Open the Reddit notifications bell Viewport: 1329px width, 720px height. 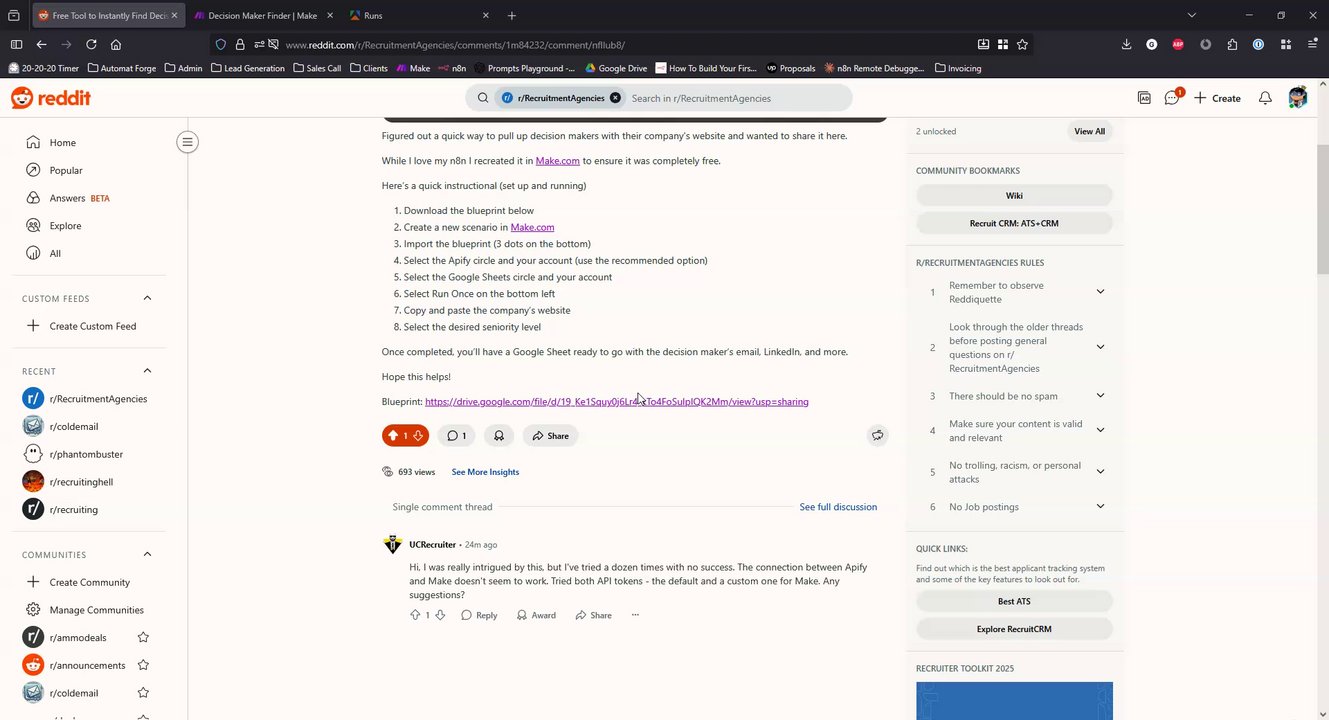point(1265,98)
